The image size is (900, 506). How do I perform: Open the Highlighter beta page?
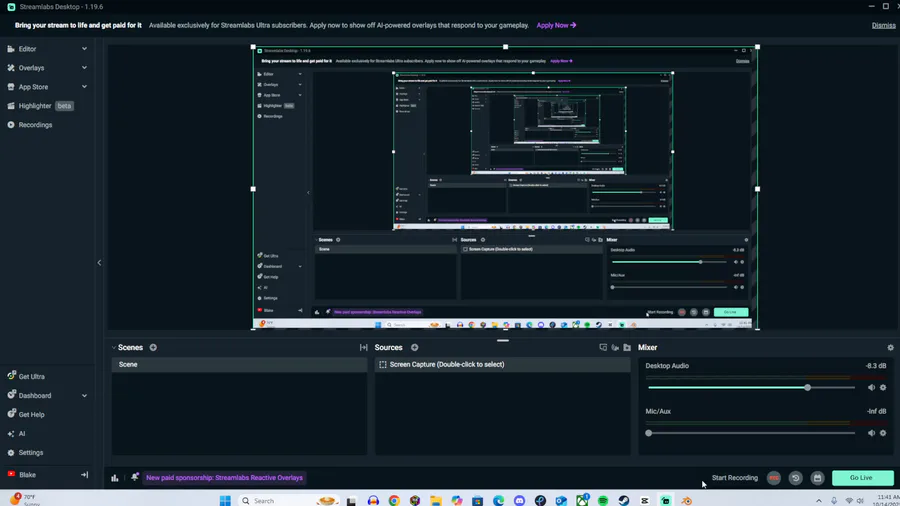(x=40, y=106)
